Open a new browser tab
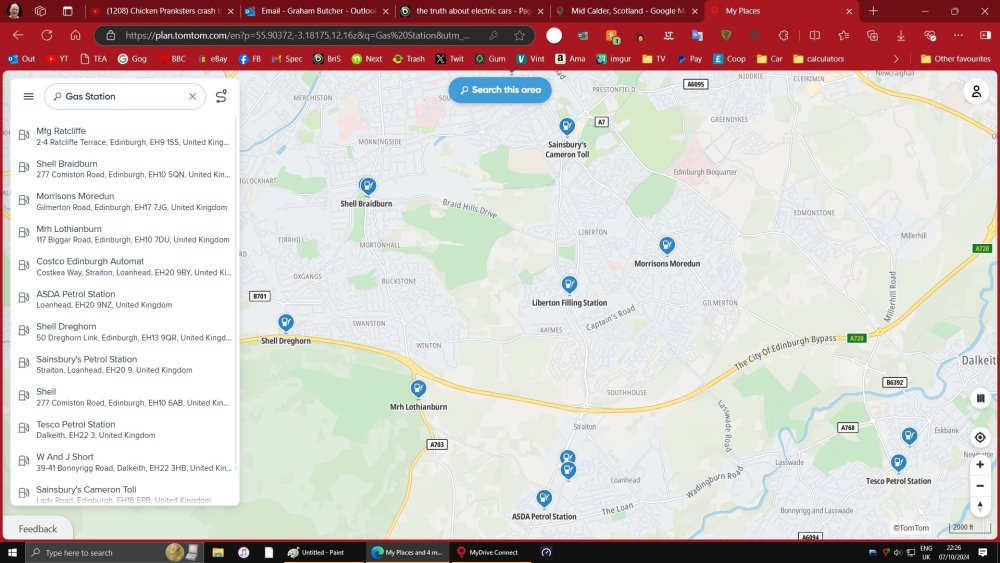Screen dimensions: 1000x563 click(873, 11)
